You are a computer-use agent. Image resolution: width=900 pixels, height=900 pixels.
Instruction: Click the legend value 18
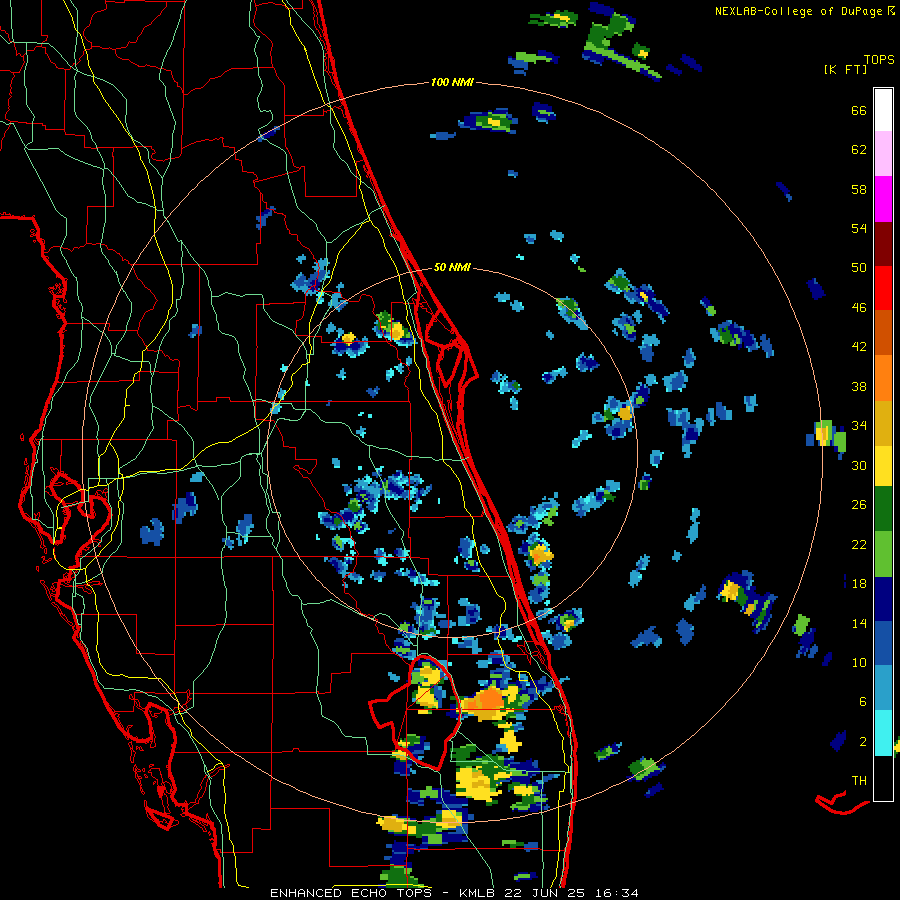859,584
